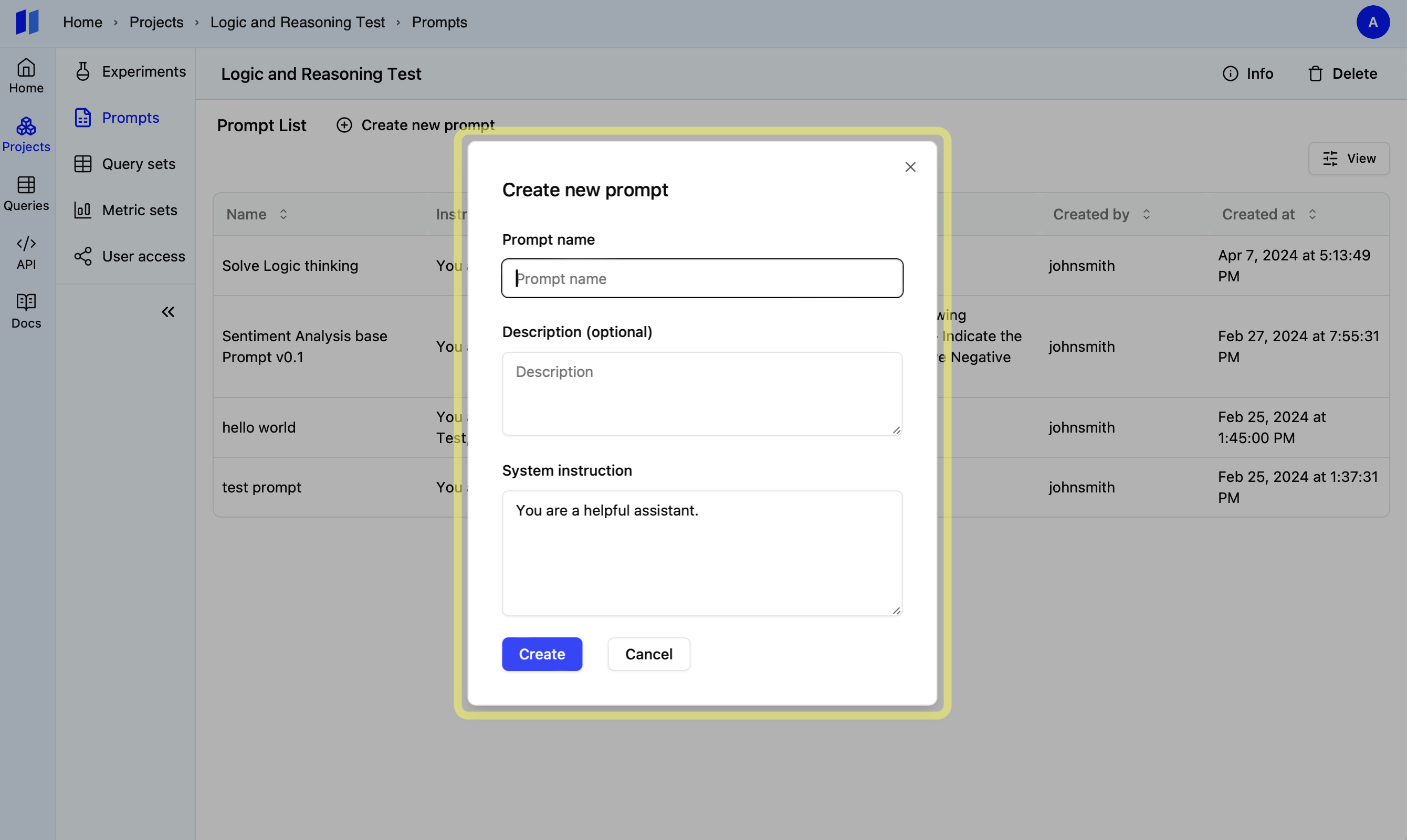Open the API code icon
Screen dimensions: 1407x840
coord(26,244)
